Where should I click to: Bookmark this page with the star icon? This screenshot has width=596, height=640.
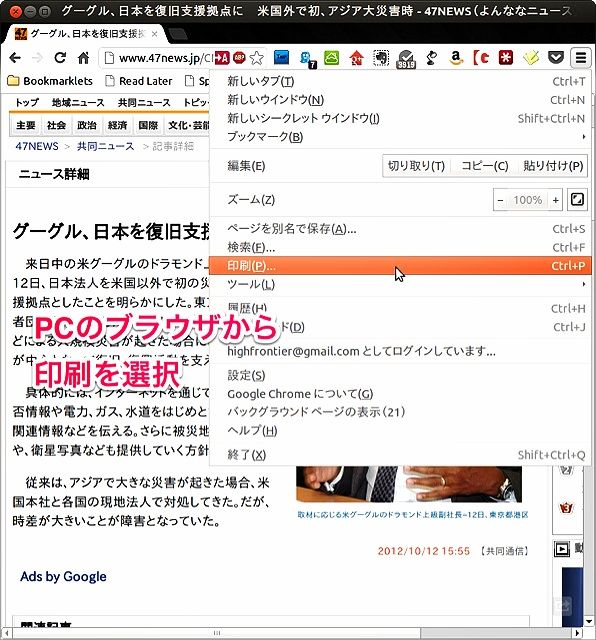(256, 58)
